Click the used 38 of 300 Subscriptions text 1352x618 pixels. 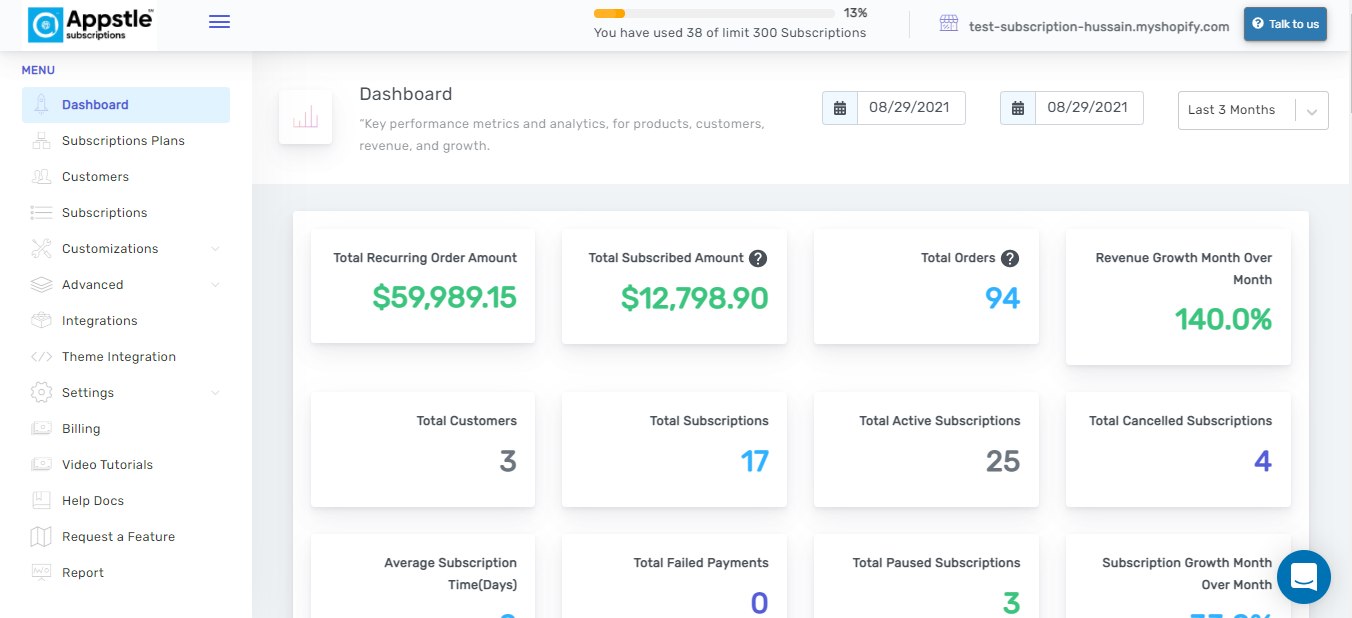tap(730, 33)
